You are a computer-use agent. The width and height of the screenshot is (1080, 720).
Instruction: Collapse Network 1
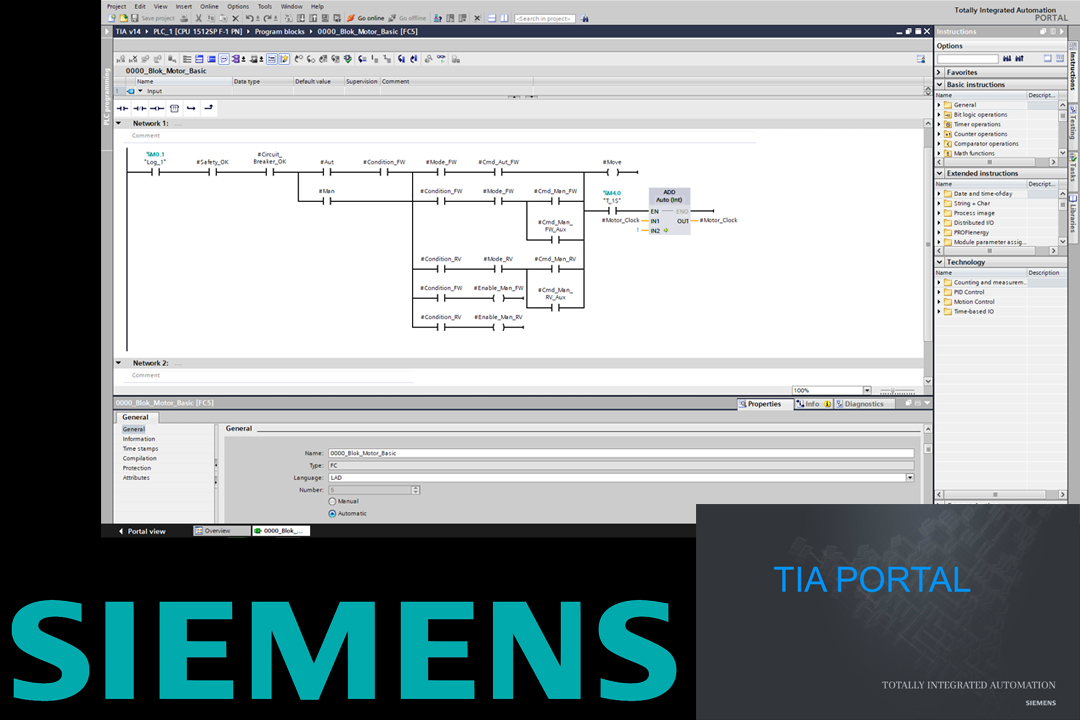[119, 123]
